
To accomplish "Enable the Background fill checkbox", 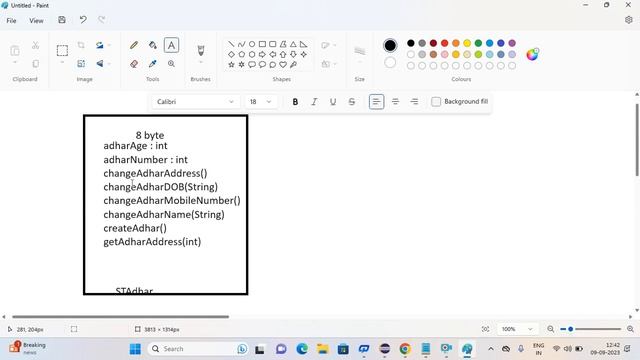I will click(436, 102).
